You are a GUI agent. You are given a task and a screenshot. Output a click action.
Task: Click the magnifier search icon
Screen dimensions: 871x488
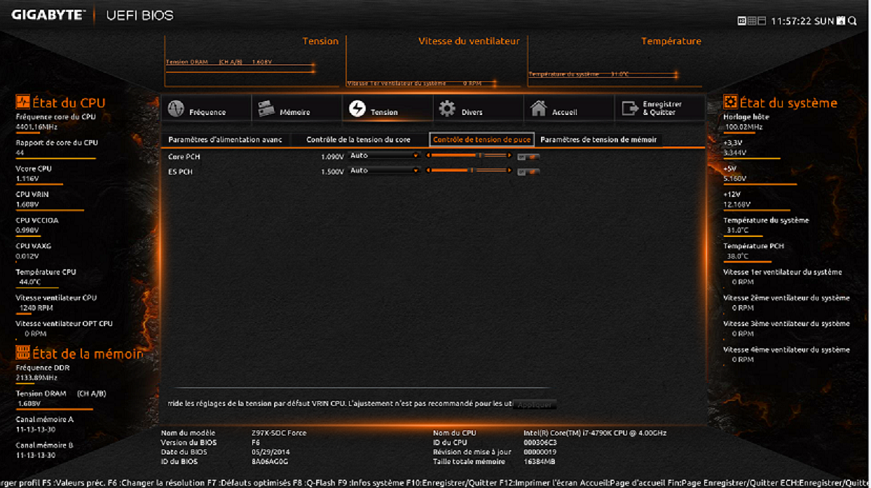click(x=853, y=21)
